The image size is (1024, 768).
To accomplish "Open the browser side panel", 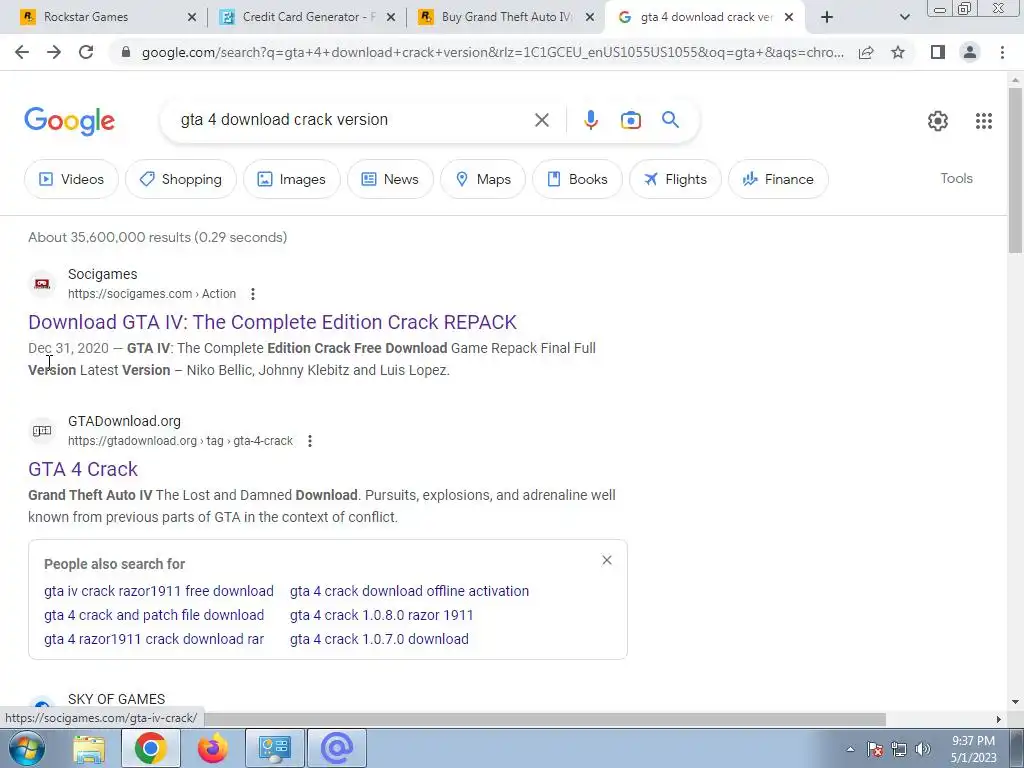I will coord(938,52).
